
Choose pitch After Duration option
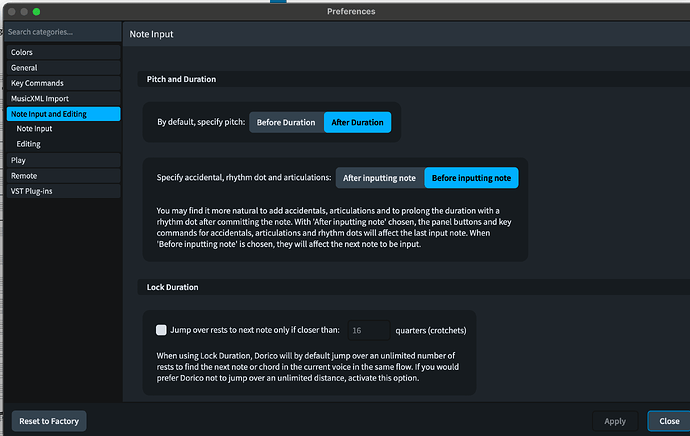[357, 122]
